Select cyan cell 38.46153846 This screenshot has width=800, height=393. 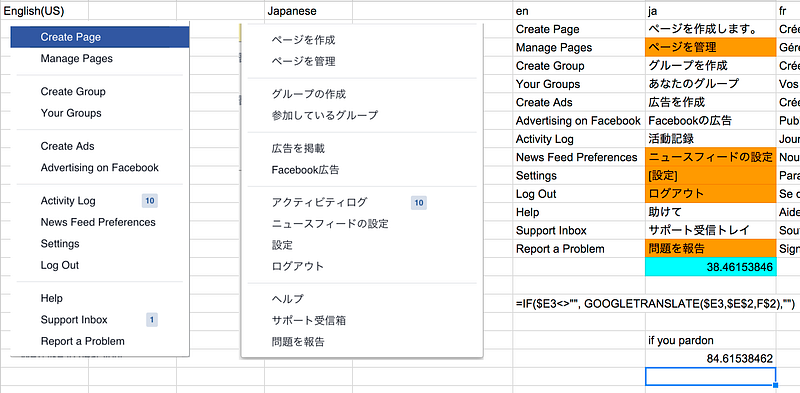[711, 267]
